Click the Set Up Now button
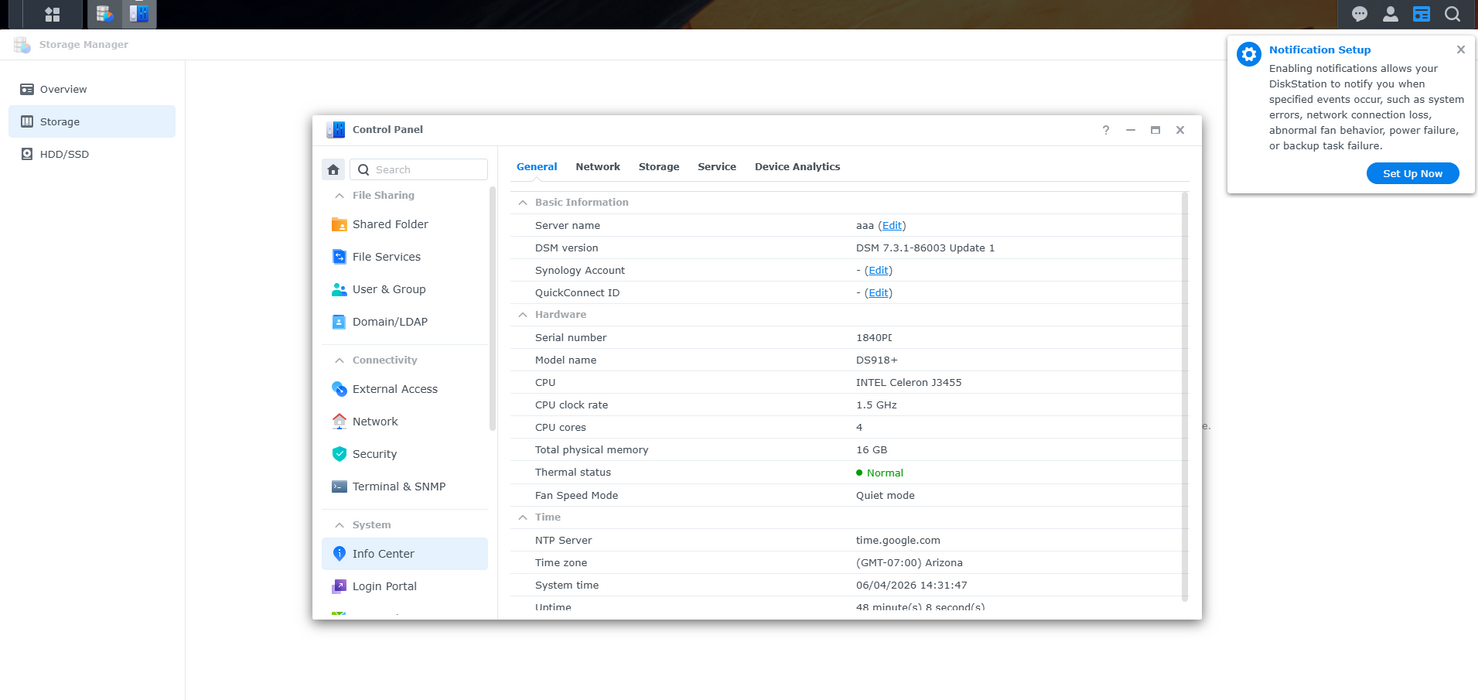The height and width of the screenshot is (700, 1478). coord(1412,174)
